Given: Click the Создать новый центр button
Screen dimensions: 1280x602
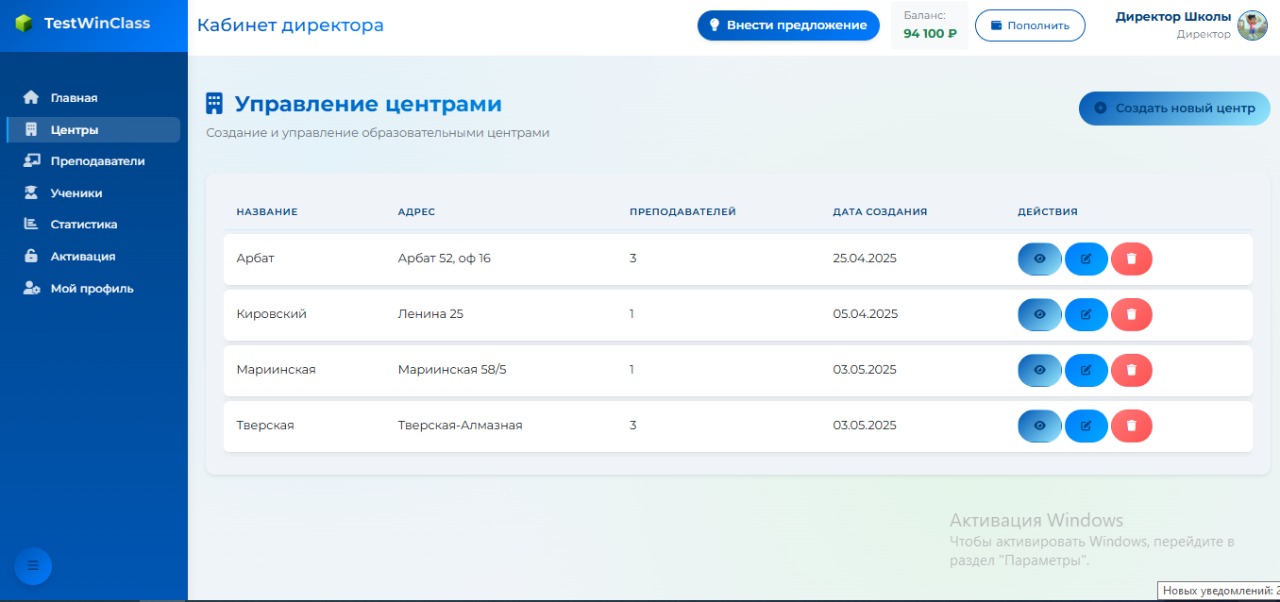Looking at the screenshot, I should point(1174,108).
